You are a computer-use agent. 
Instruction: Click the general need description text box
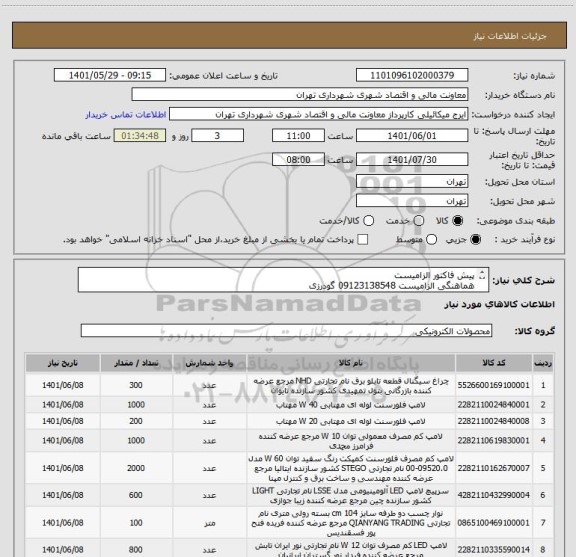pyautogui.click(x=283, y=280)
